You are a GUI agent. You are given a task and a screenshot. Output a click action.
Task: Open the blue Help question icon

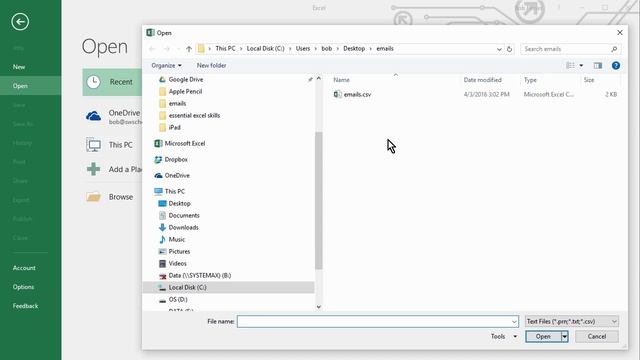pos(616,65)
